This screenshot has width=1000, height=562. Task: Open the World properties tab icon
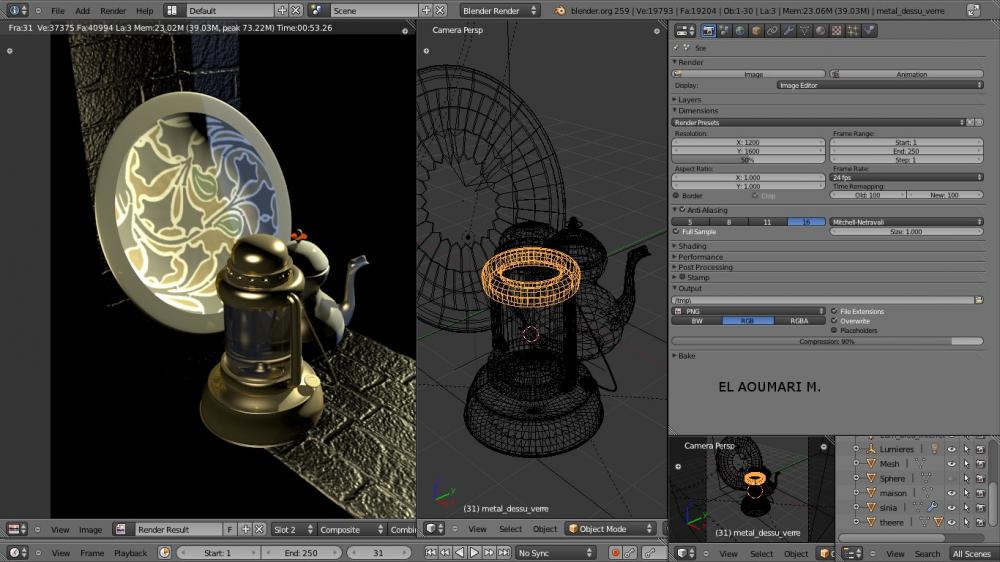741,31
